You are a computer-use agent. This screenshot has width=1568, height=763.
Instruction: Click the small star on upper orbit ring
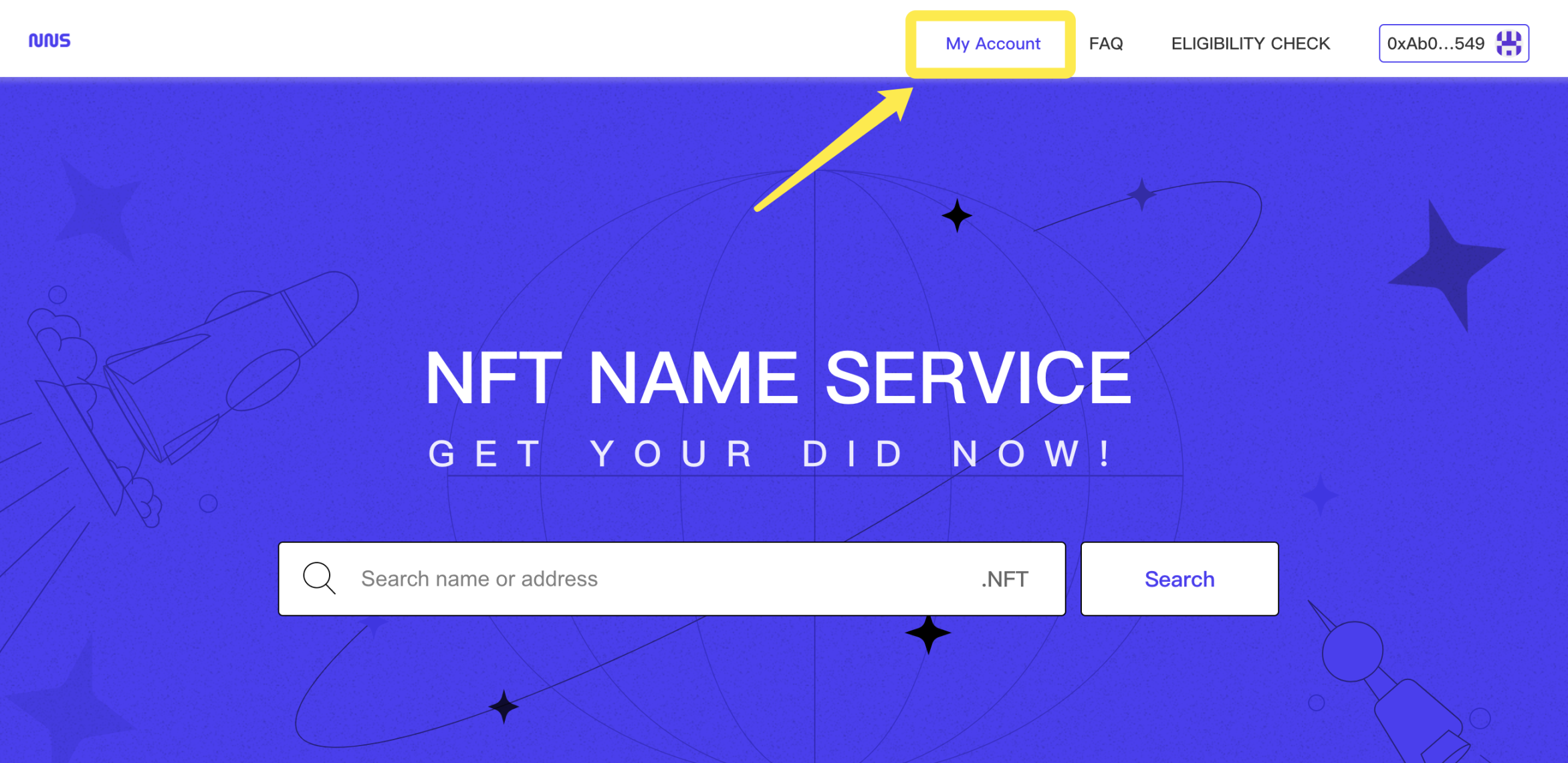[x=1141, y=195]
